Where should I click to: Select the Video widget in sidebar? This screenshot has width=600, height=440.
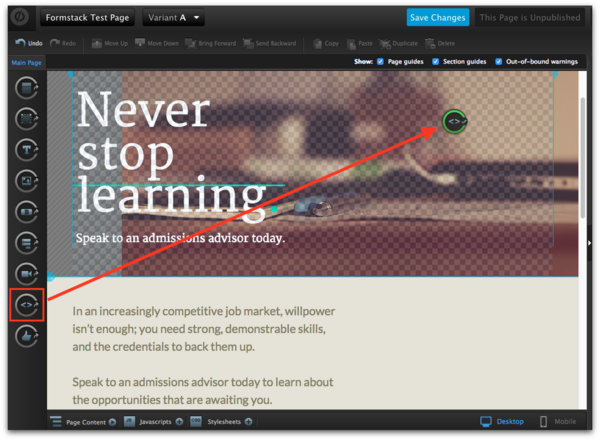(x=27, y=273)
